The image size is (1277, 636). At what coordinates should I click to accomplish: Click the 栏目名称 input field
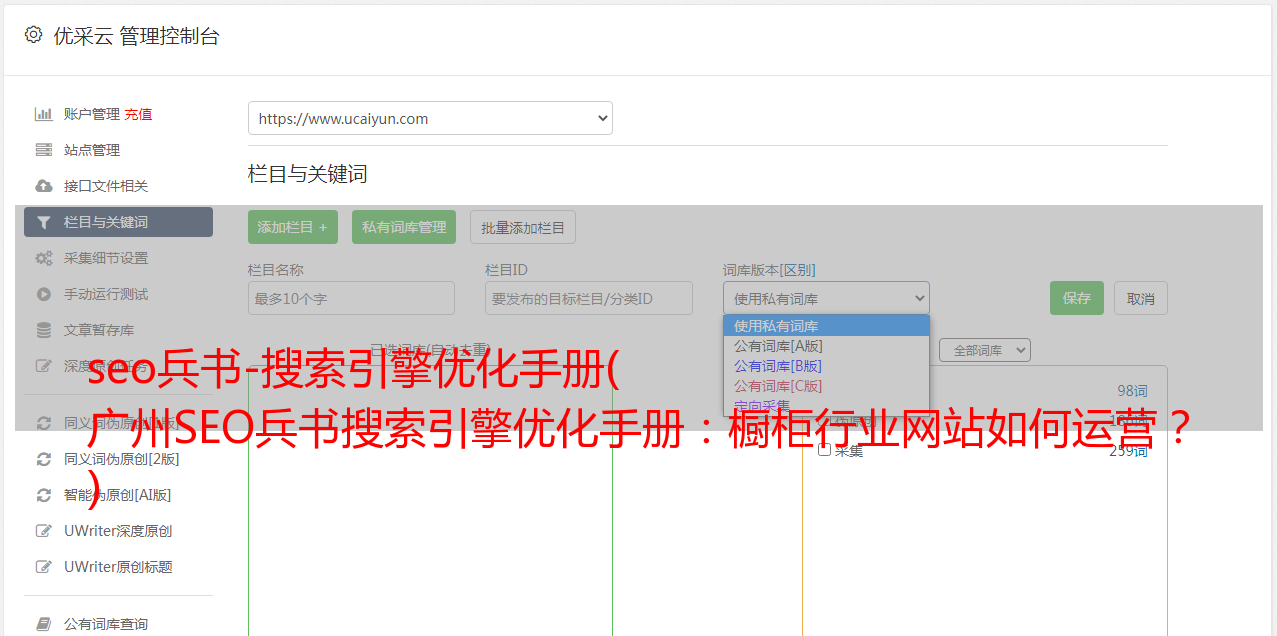click(351, 298)
